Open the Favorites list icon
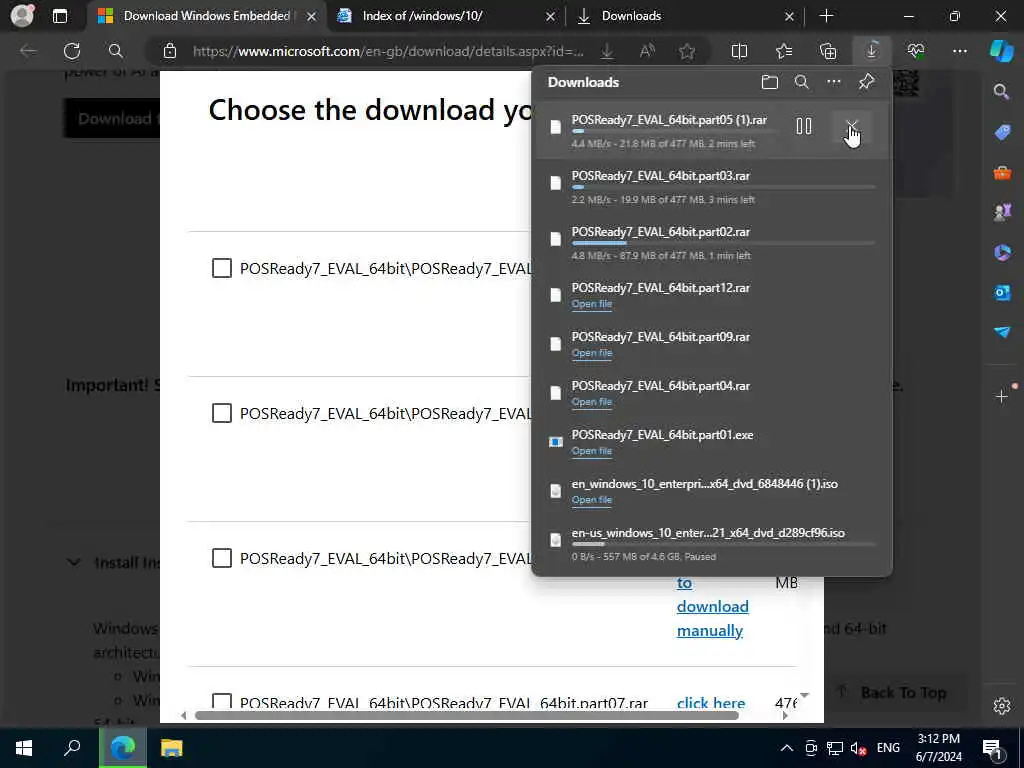1024x768 pixels. [x=784, y=51]
